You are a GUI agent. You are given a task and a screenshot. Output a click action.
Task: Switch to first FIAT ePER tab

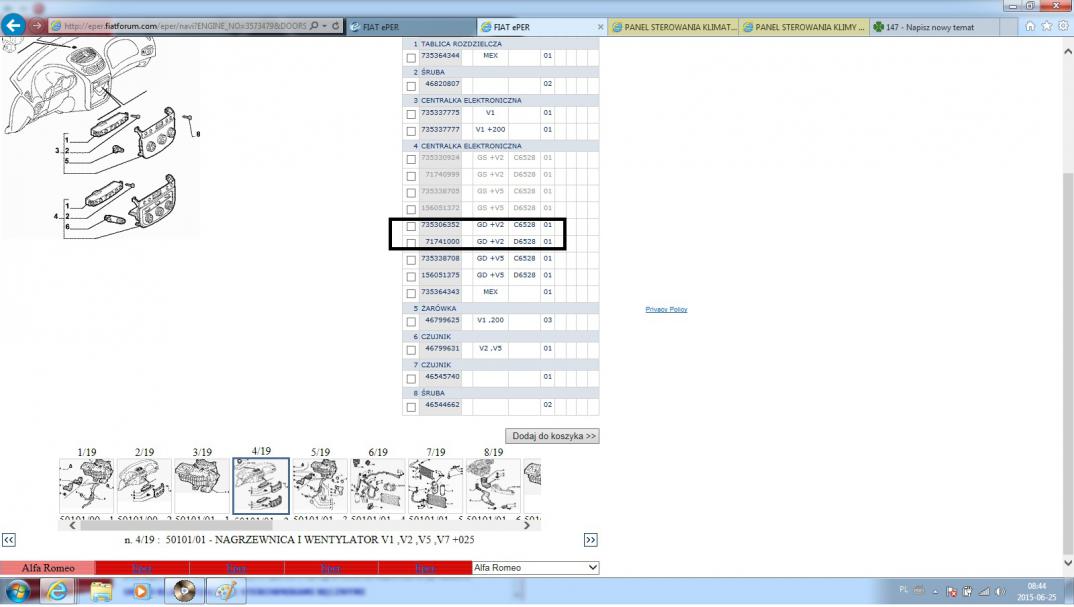411,27
